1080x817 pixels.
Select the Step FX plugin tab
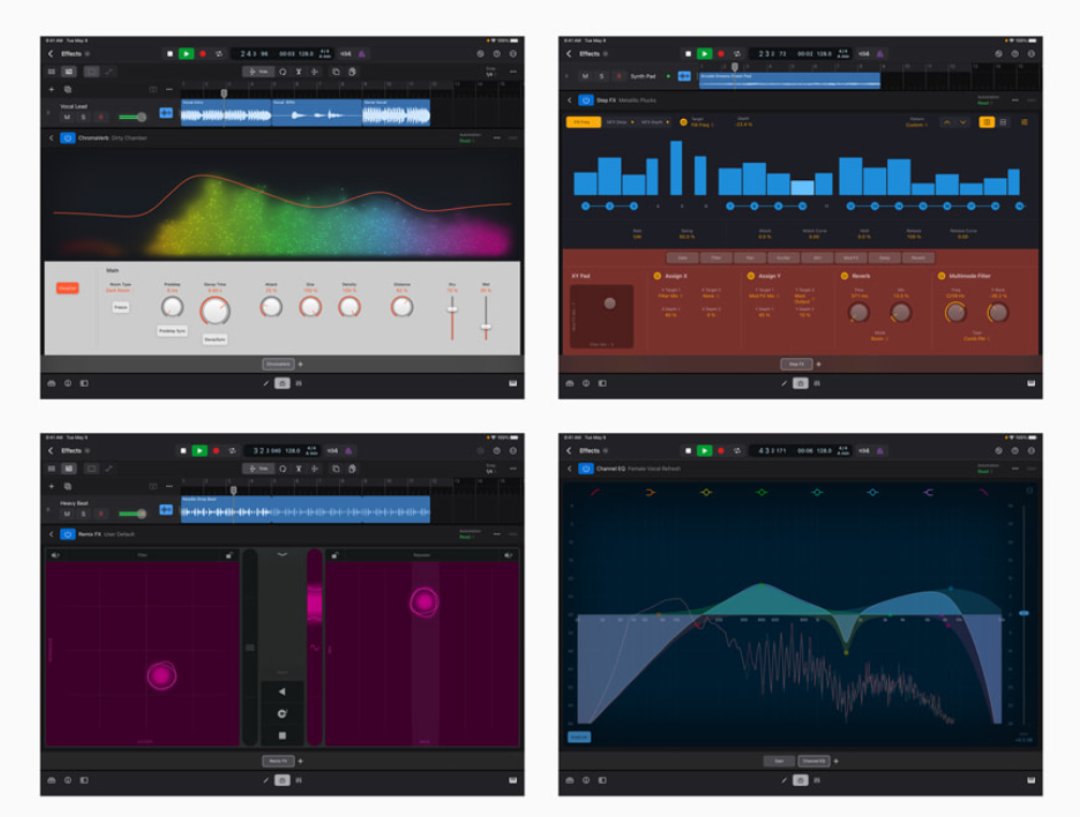(x=796, y=364)
